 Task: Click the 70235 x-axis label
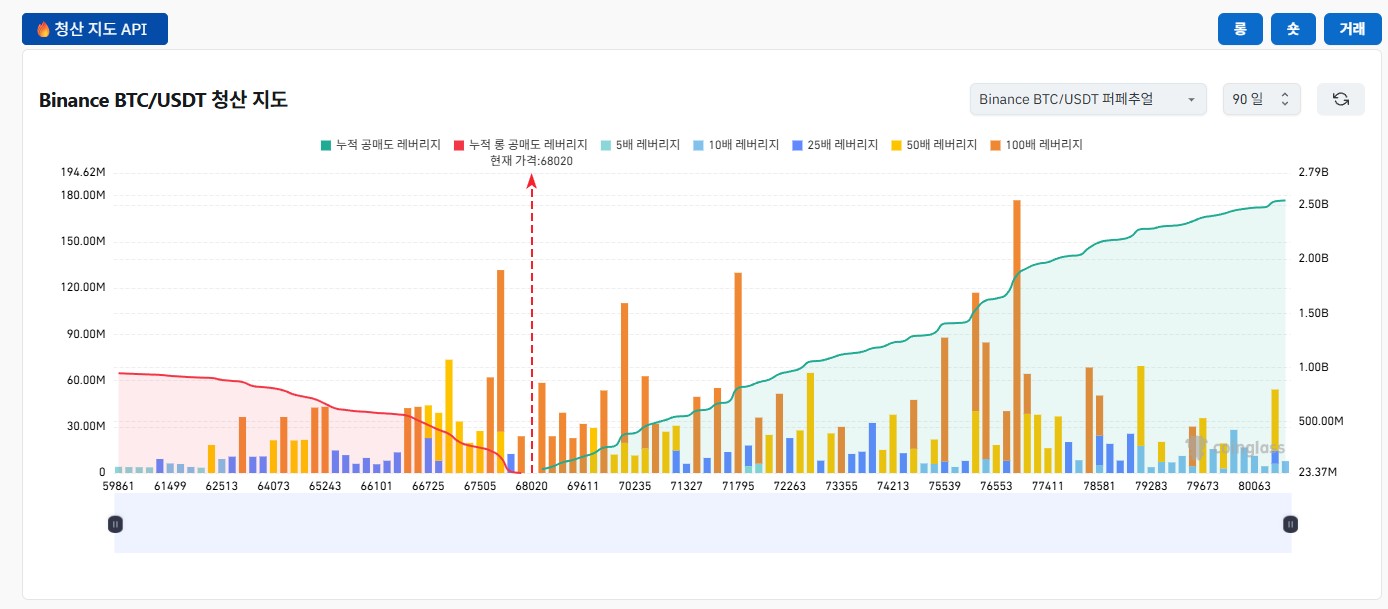tap(635, 486)
